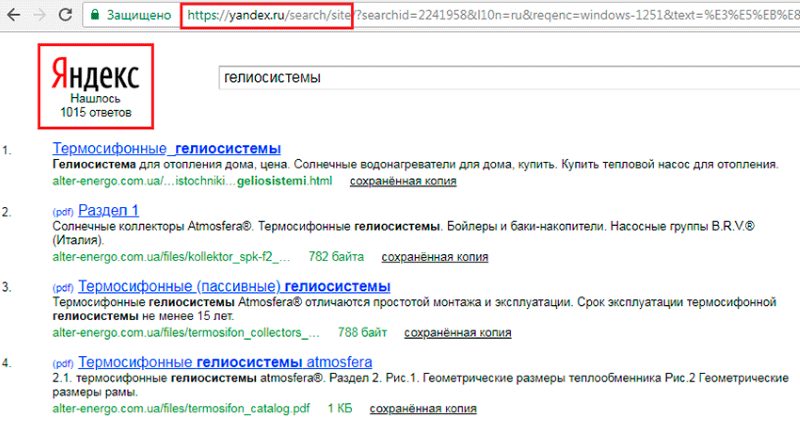Reload the page with the refresh icon
Viewport: 800px width, 421px height.
click(x=65, y=14)
